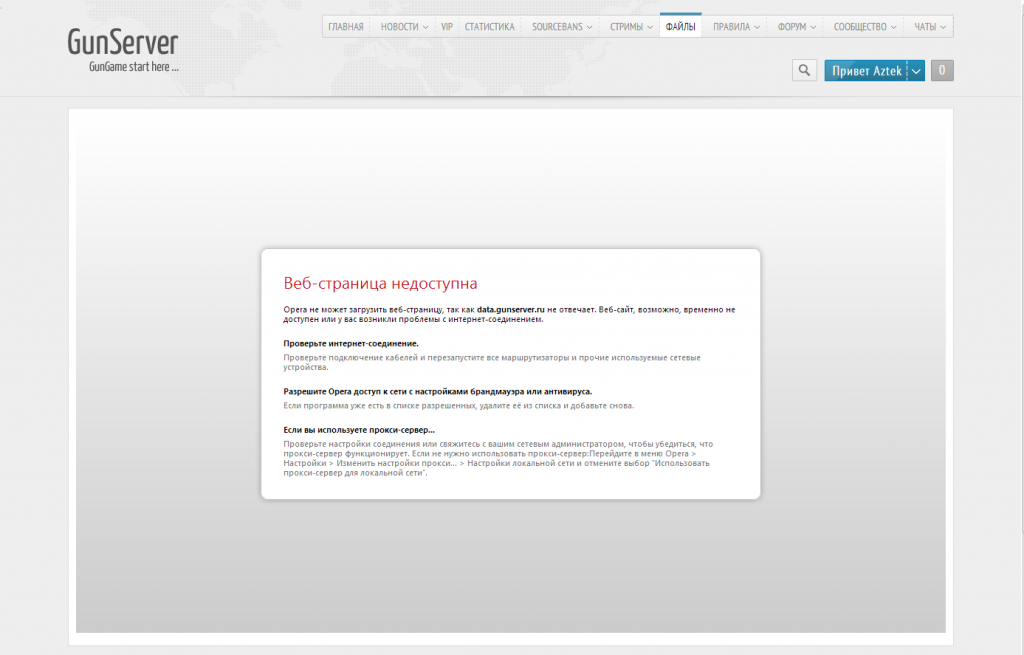The image size is (1024, 655).
Task: Expand the SOURCEBANS dropdown menu
Action: pos(561,27)
